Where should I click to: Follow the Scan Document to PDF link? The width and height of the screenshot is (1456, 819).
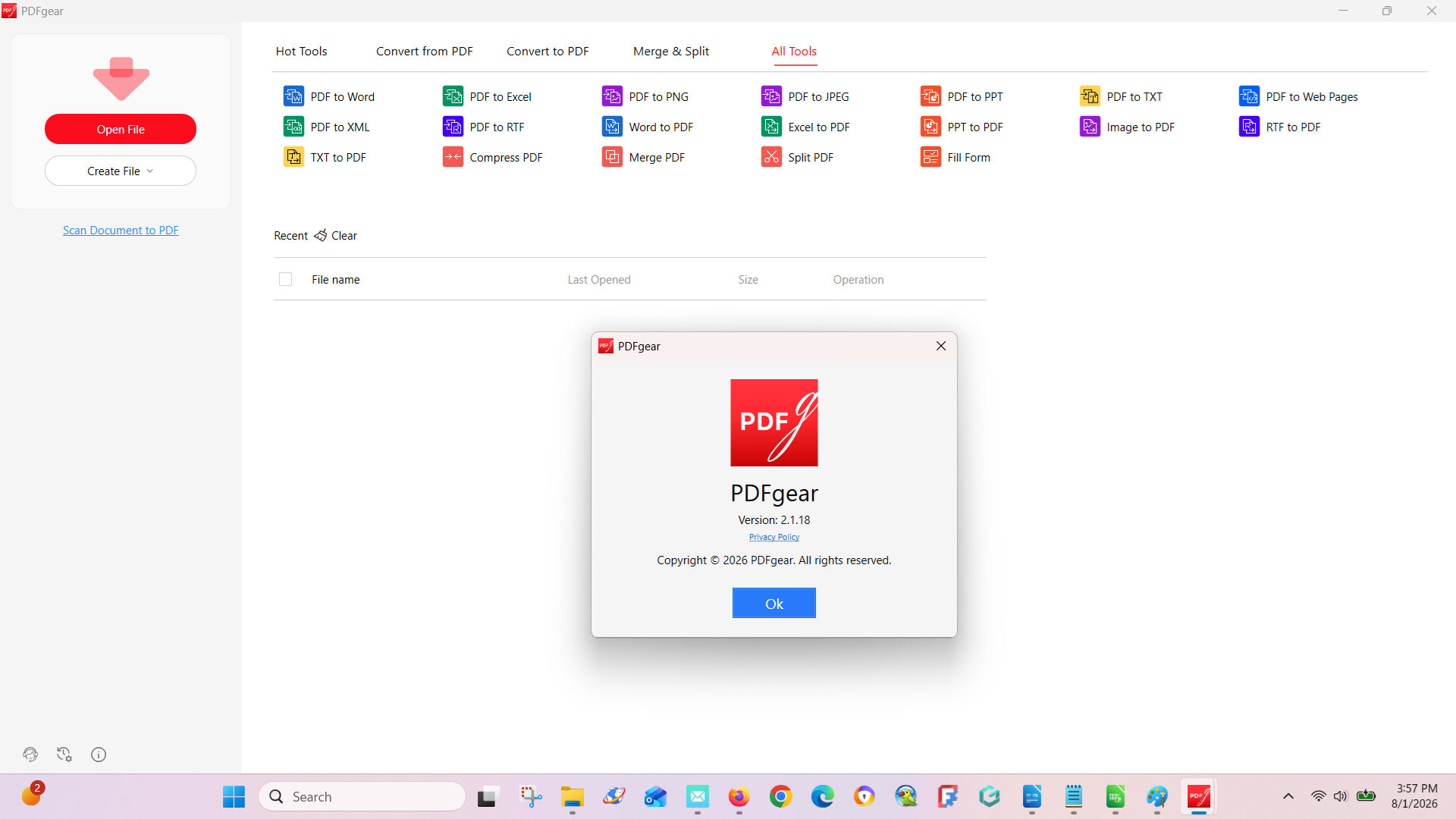[x=121, y=231]
